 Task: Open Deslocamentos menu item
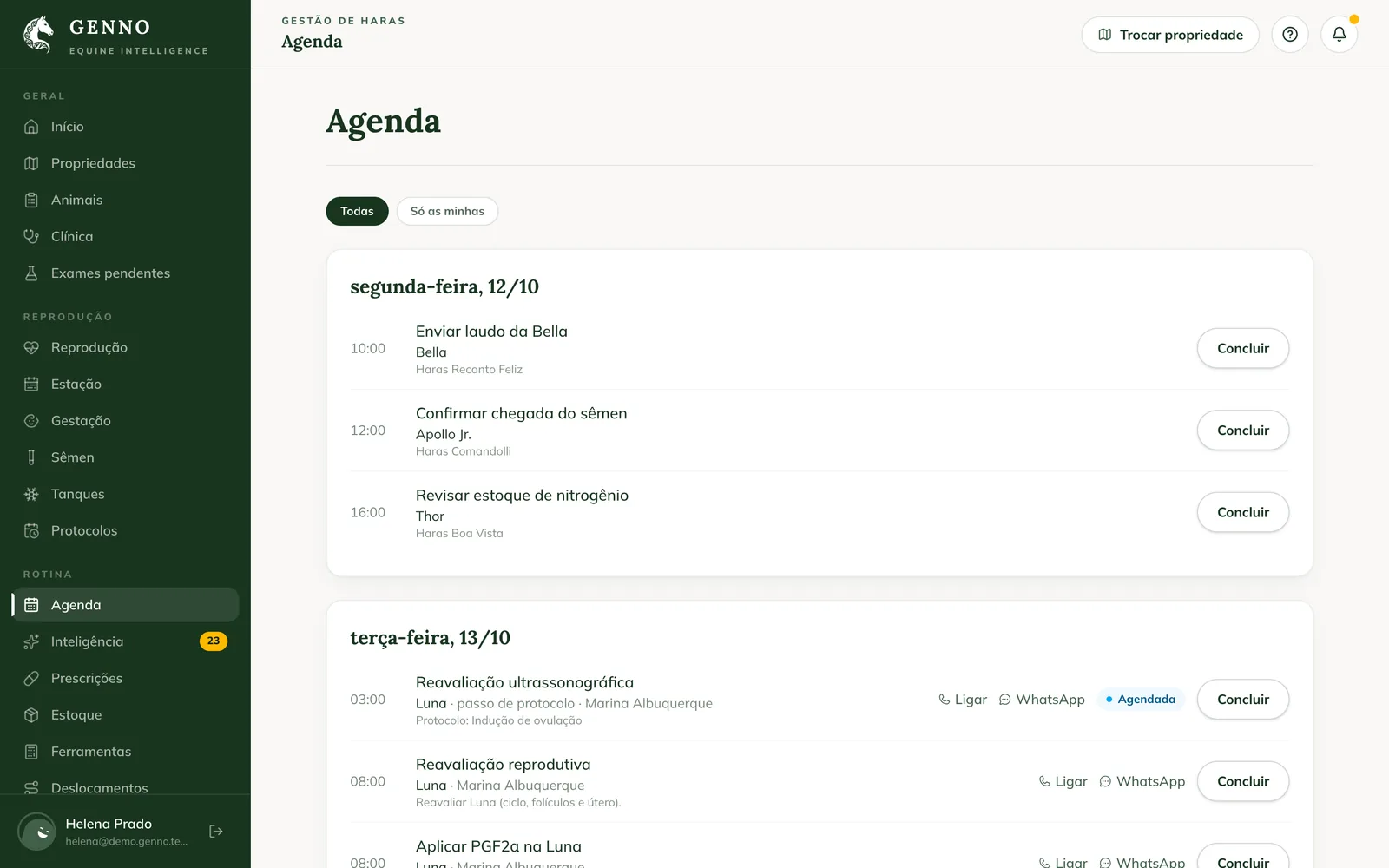pos(126,787)
